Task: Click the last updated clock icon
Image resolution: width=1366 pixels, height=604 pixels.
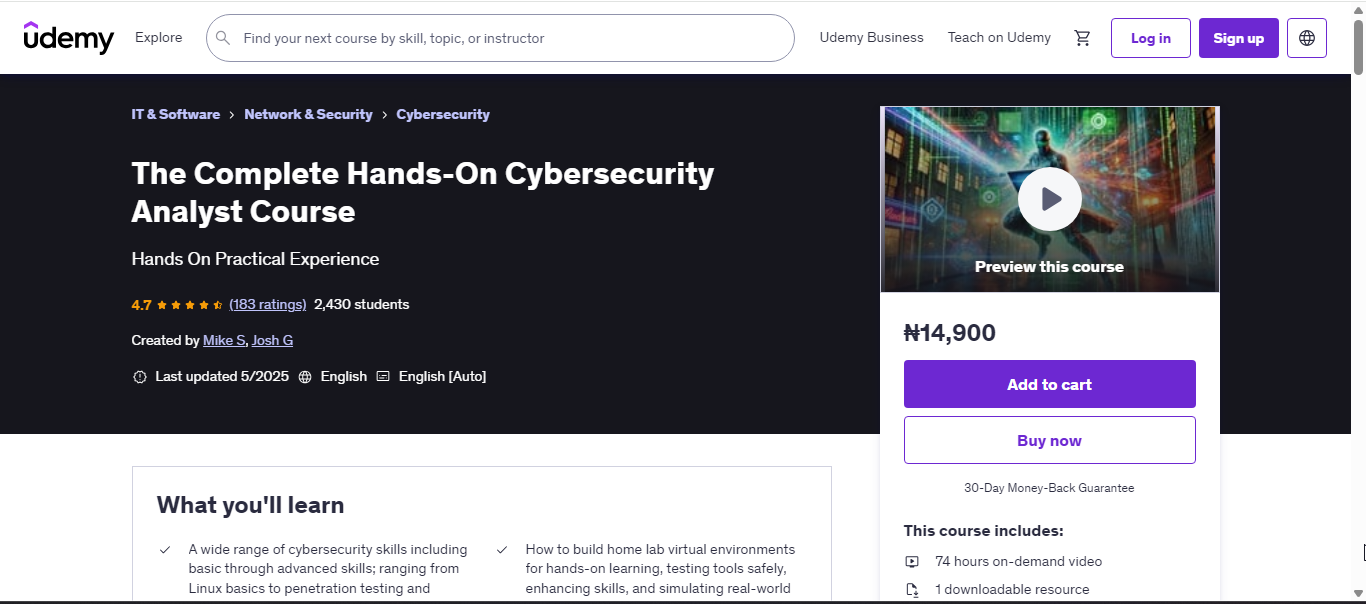Action: click(139, 377)
